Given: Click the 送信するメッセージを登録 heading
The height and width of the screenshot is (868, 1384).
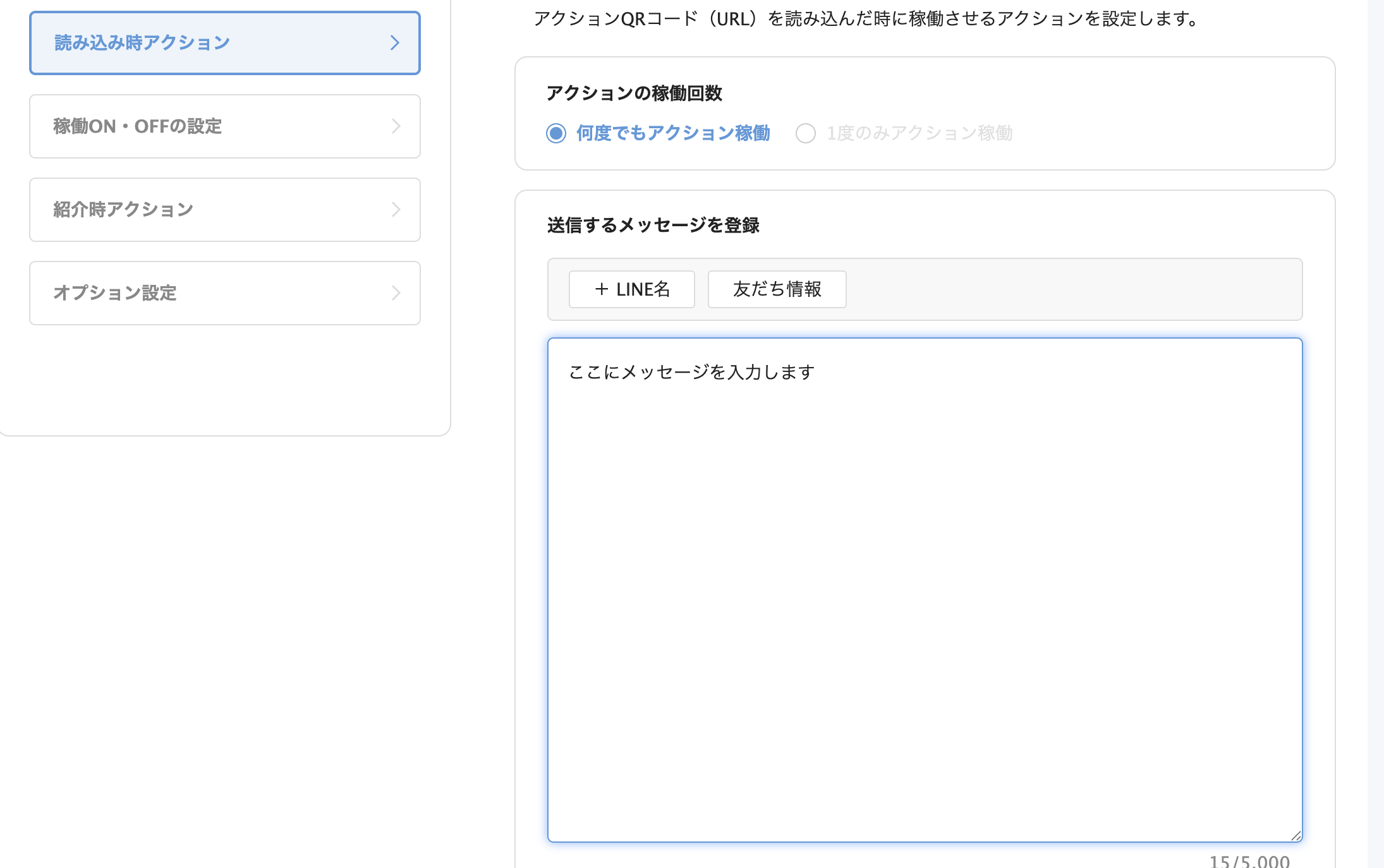Looking at the screenshot, I should [x=653, y=226].
